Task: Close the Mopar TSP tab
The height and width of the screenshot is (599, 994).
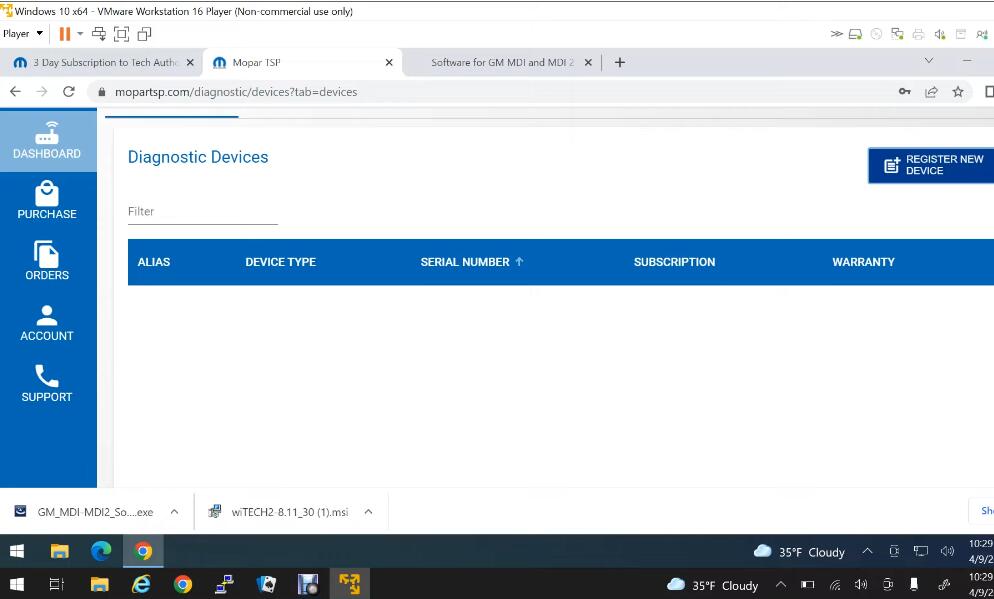Action: coord(389,62)
